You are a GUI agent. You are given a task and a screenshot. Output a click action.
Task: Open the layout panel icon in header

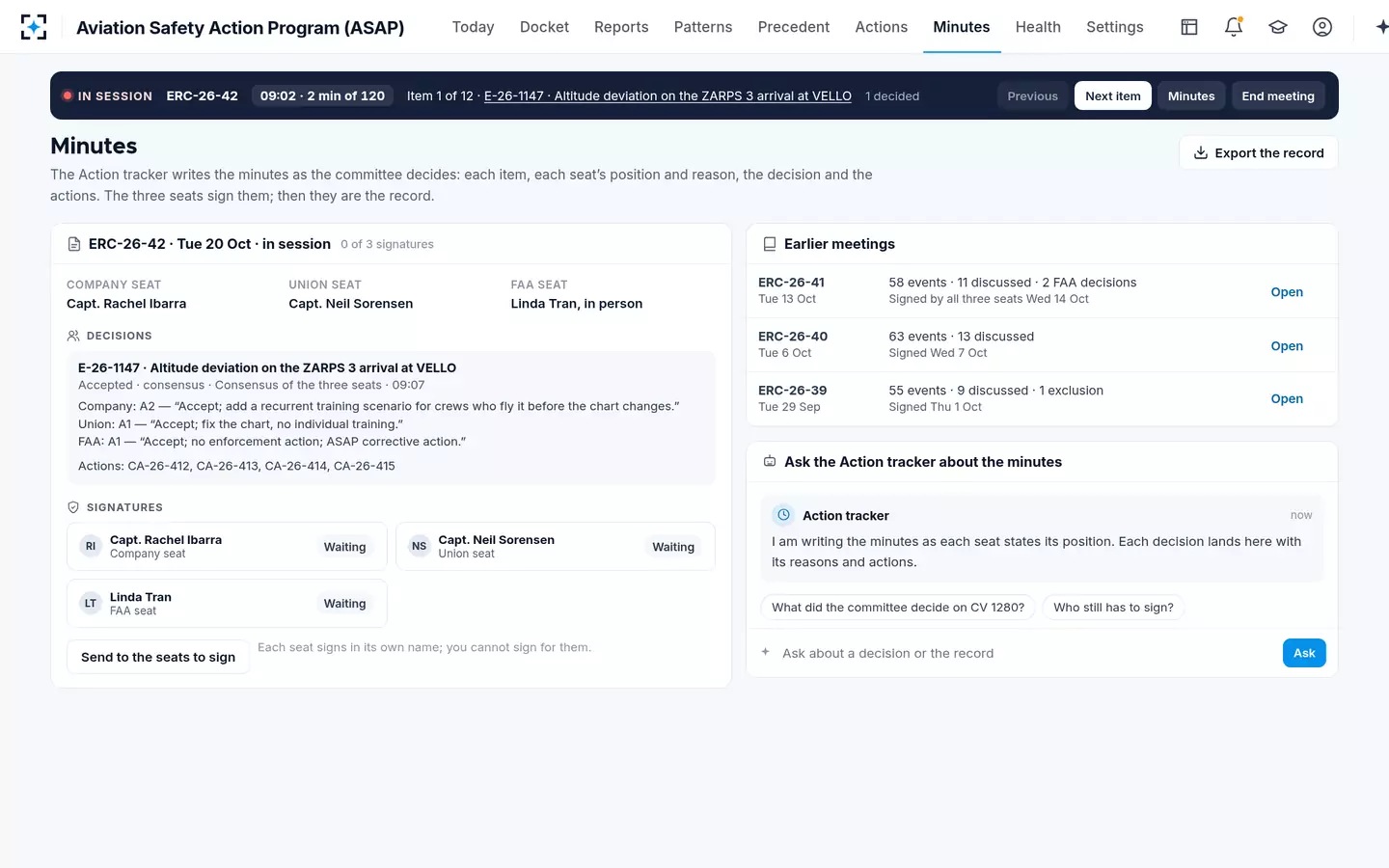click(x=1189, y=27)
